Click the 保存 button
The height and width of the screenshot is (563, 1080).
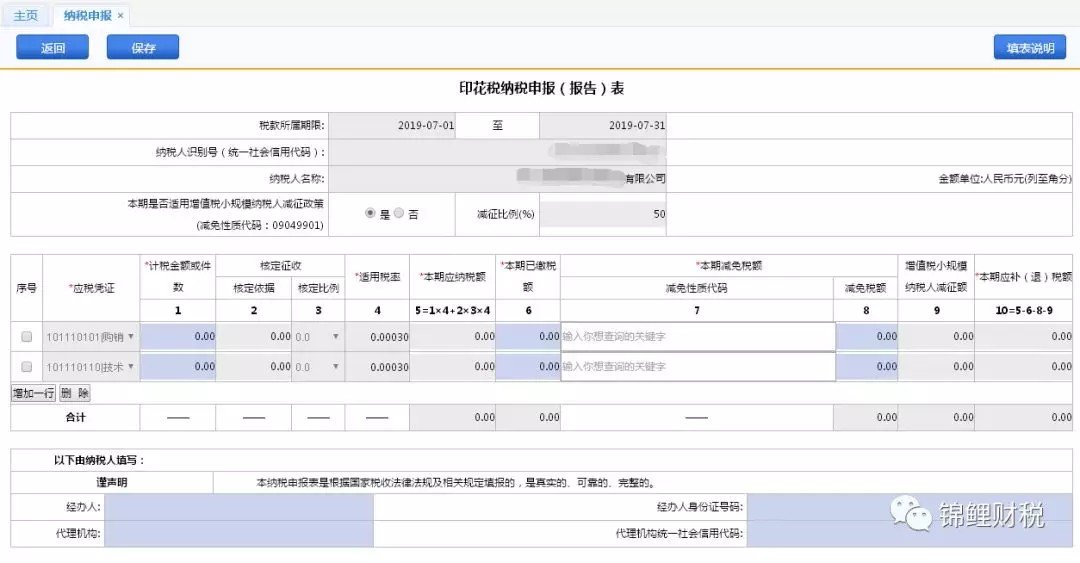143,47
